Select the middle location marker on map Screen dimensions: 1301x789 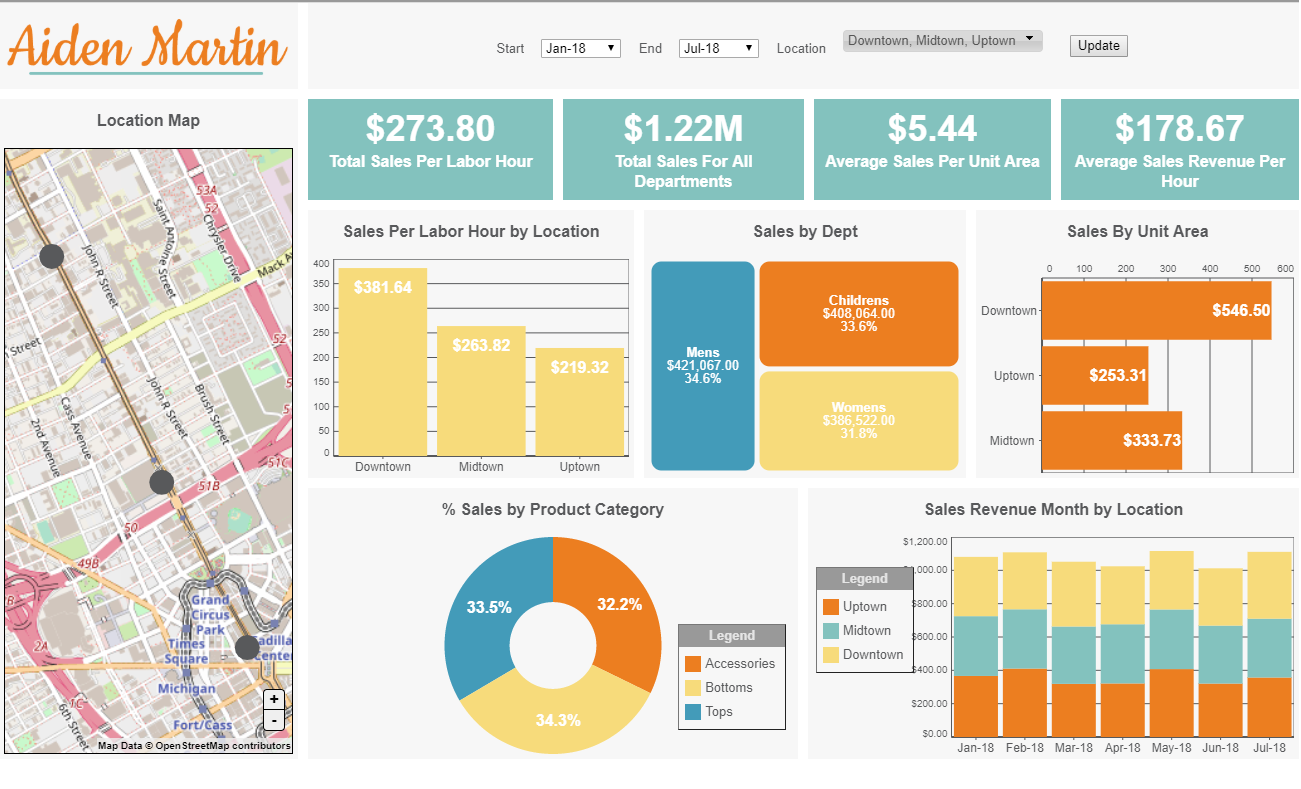pyautogui.click(x=162, y=483)
